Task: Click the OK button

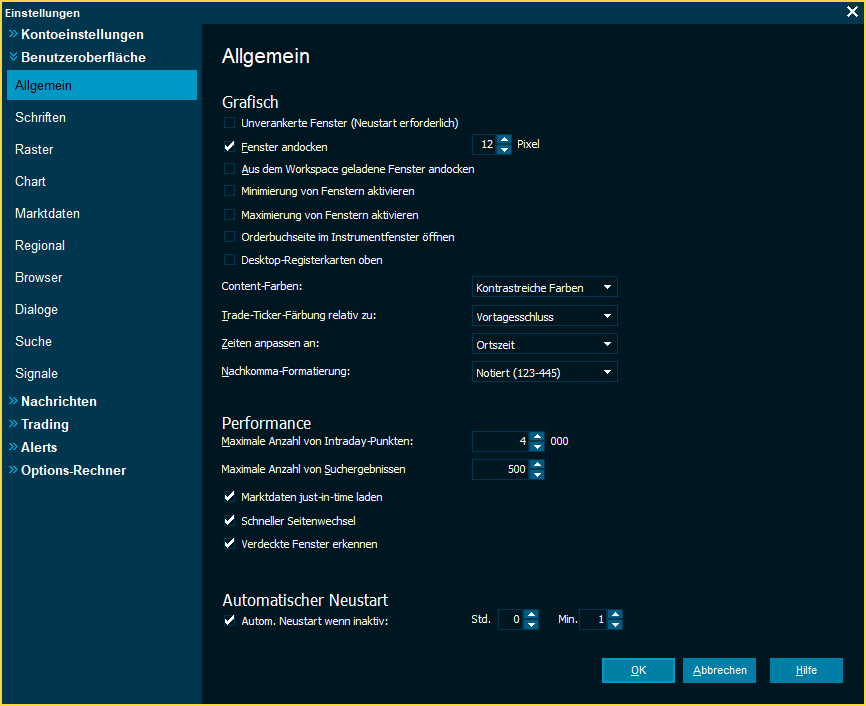Action: [638, 670]
